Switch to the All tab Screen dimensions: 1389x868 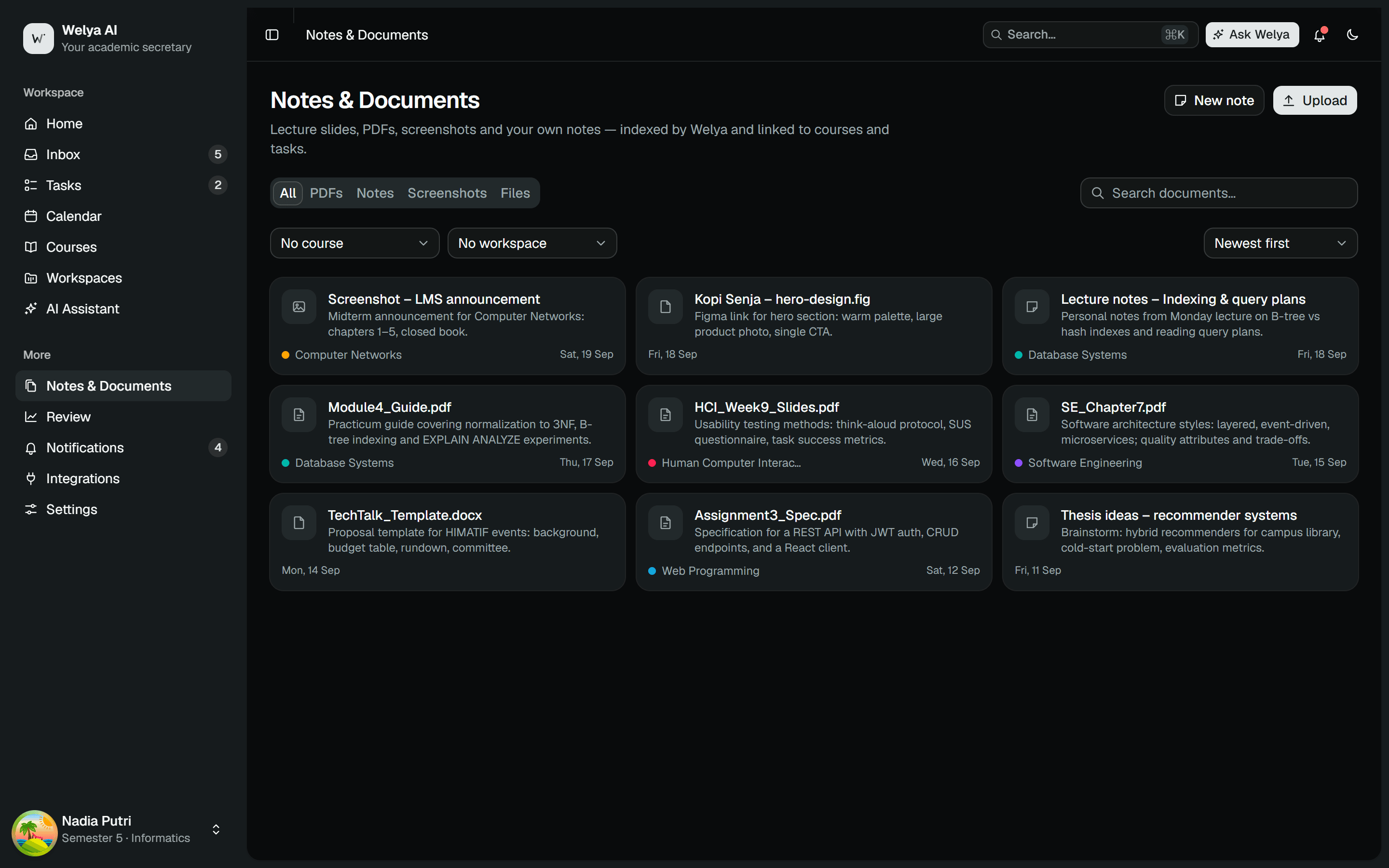pyautogui.click(x=287, y=193)
